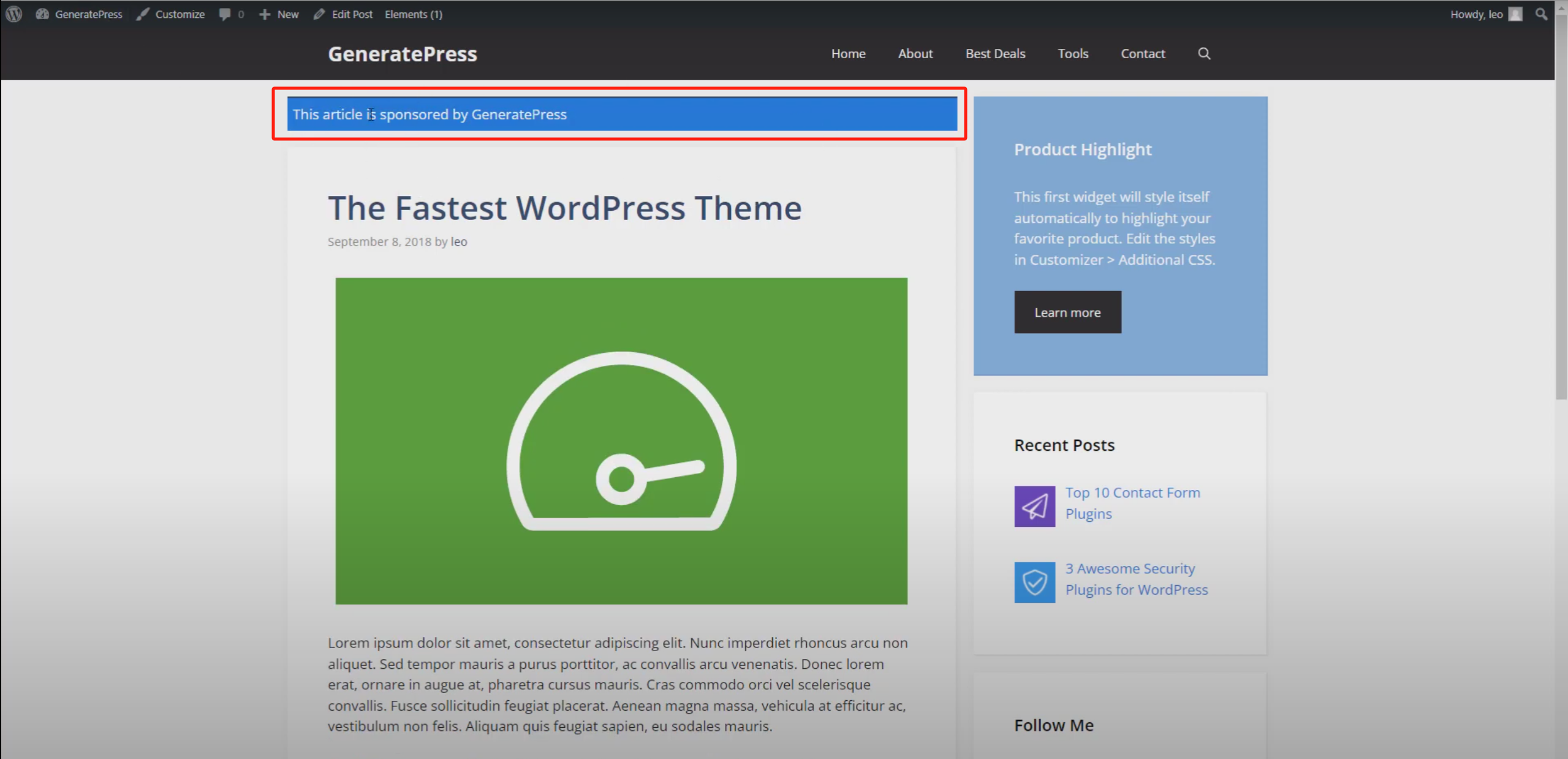Click the search icon at far right of admin bar
This screenshot has height=759, width=1568.
1540,13
